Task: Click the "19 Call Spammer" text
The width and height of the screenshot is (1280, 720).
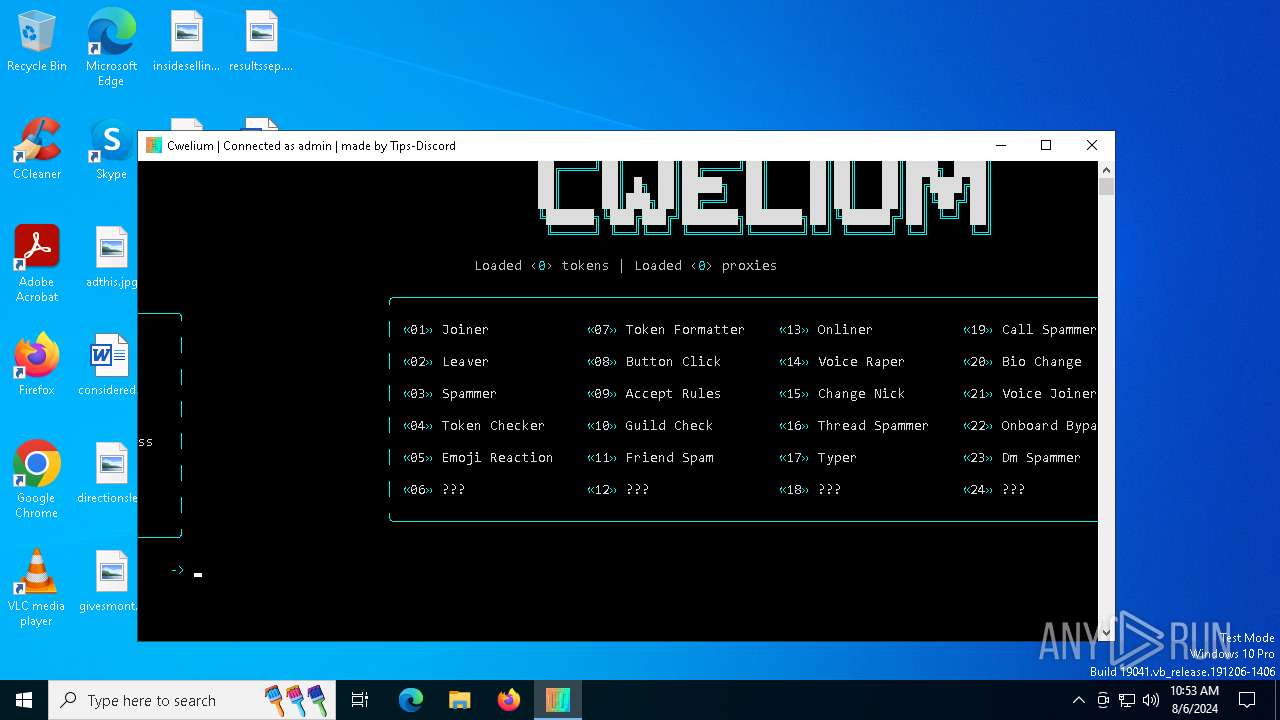Action: pyautogui.click(x=1030, y=330)
